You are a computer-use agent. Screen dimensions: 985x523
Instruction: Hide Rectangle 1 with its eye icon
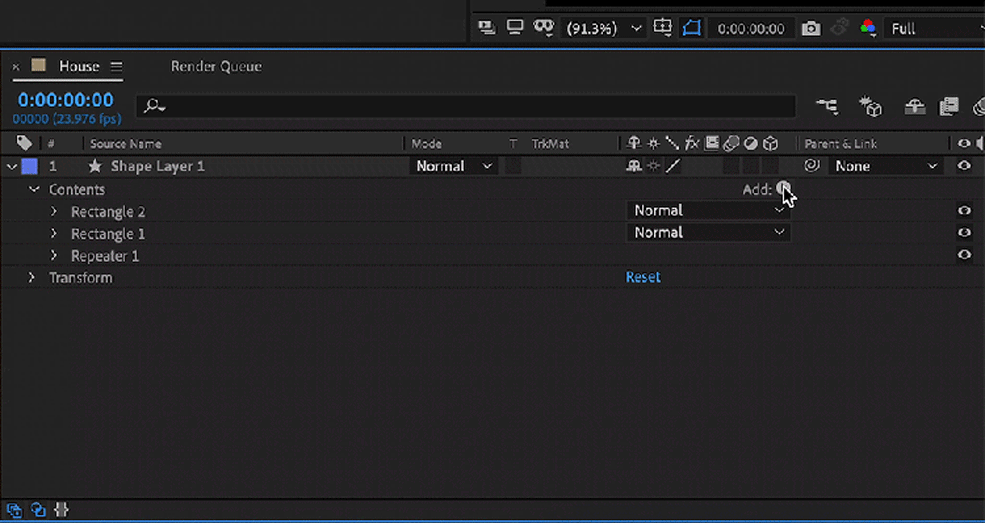tap(964, 233)
